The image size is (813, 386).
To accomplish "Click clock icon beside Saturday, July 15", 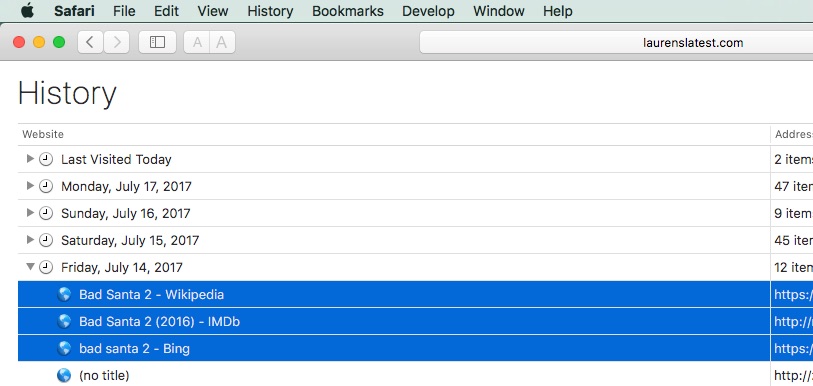I will coord(46,240).
